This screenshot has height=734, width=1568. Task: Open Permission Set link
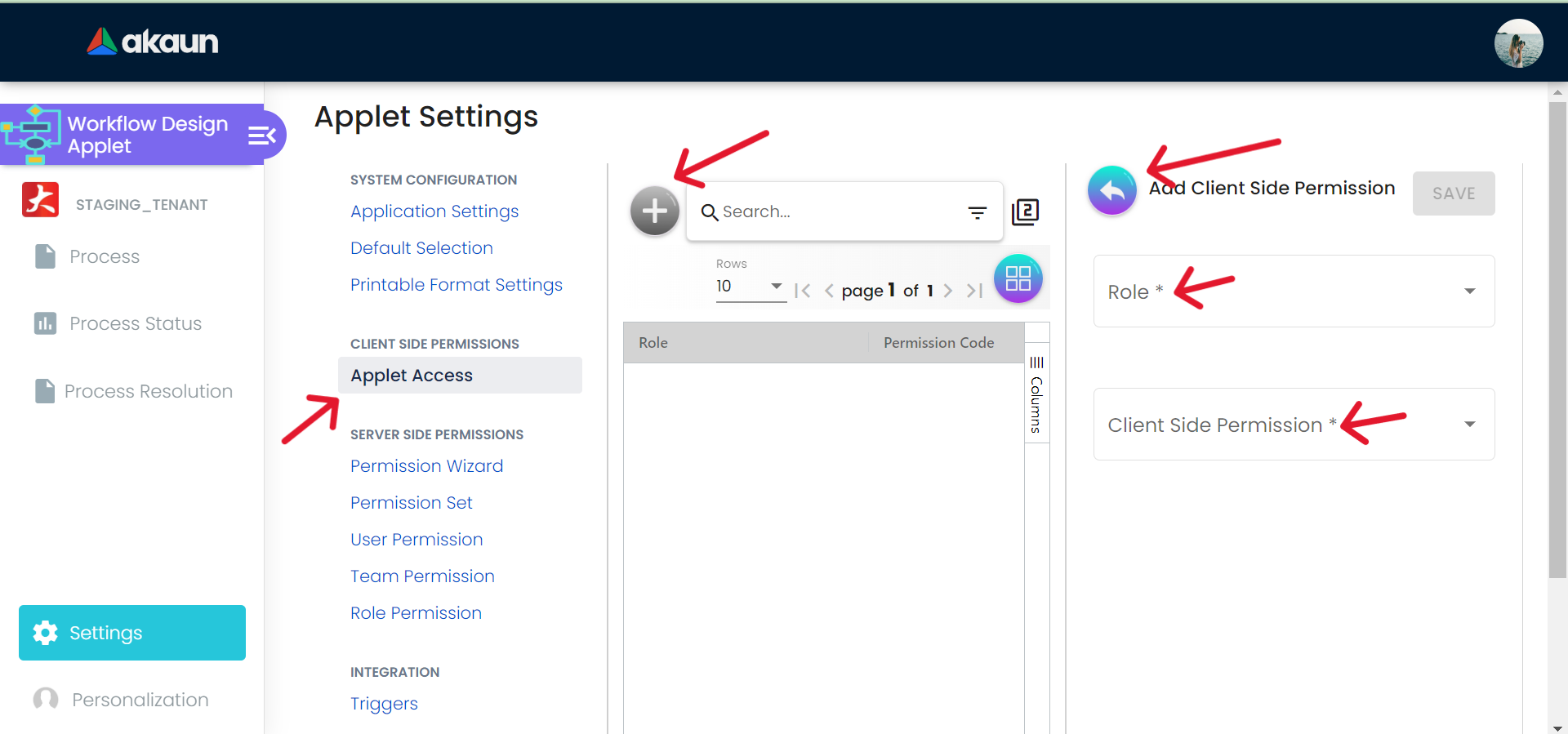[412, 503]
